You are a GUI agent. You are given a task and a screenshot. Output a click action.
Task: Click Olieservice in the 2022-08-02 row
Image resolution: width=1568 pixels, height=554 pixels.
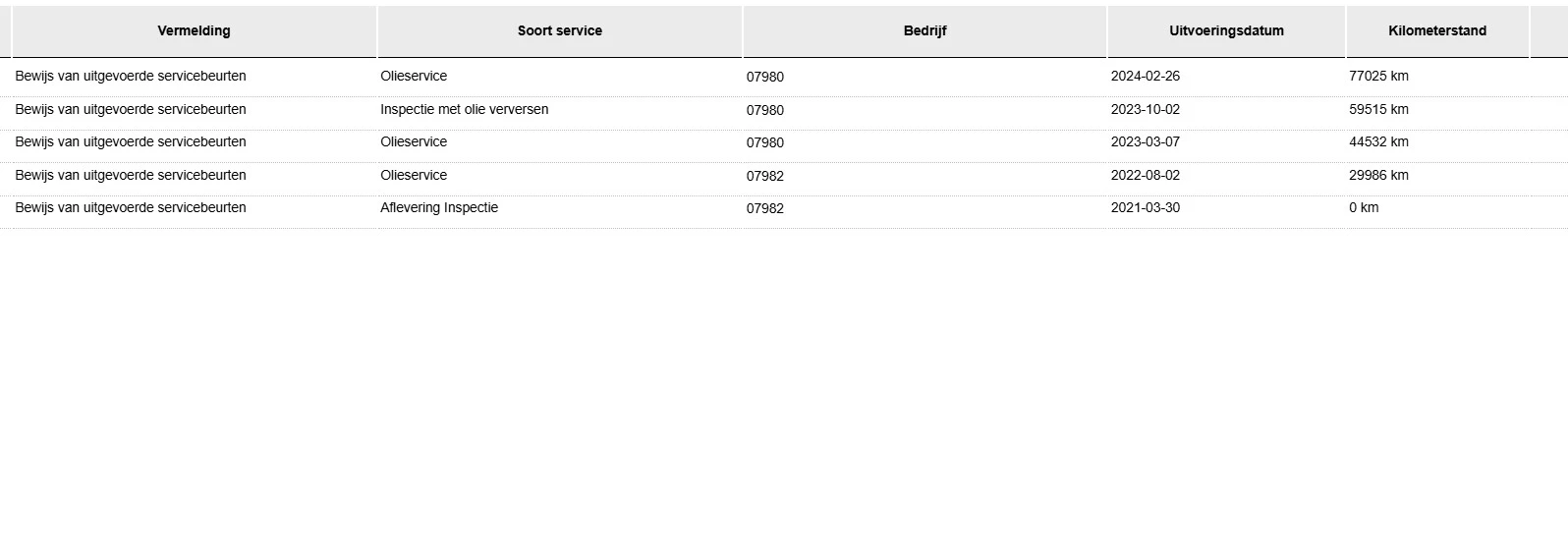[414, 176]
